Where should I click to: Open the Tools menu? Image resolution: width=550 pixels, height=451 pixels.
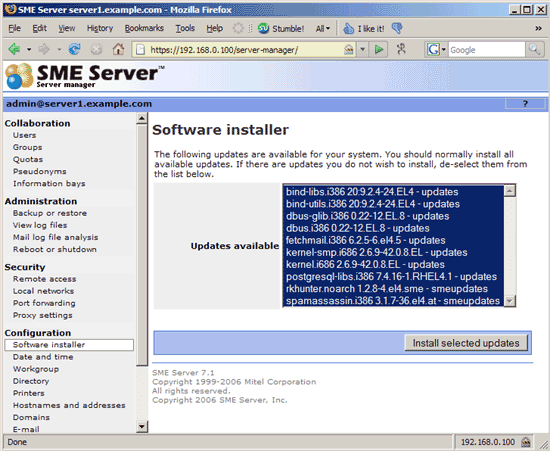coord(185,28)
